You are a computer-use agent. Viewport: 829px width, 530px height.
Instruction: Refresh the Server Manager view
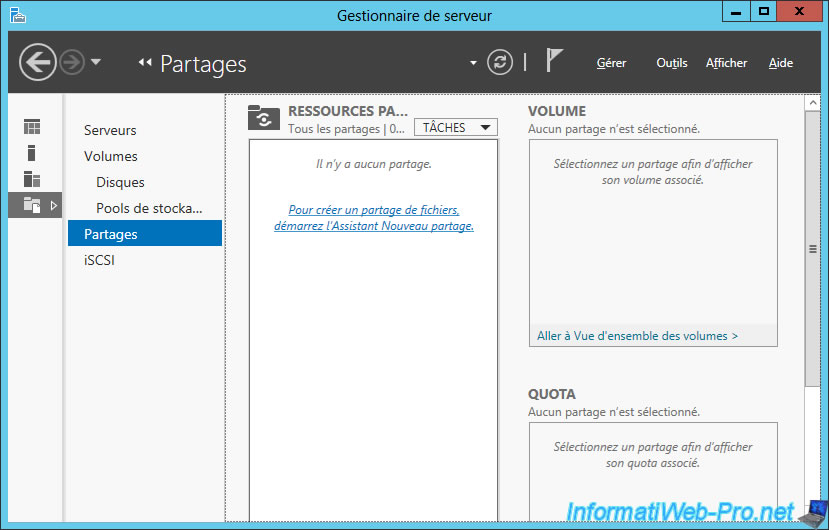pos(500,62)
